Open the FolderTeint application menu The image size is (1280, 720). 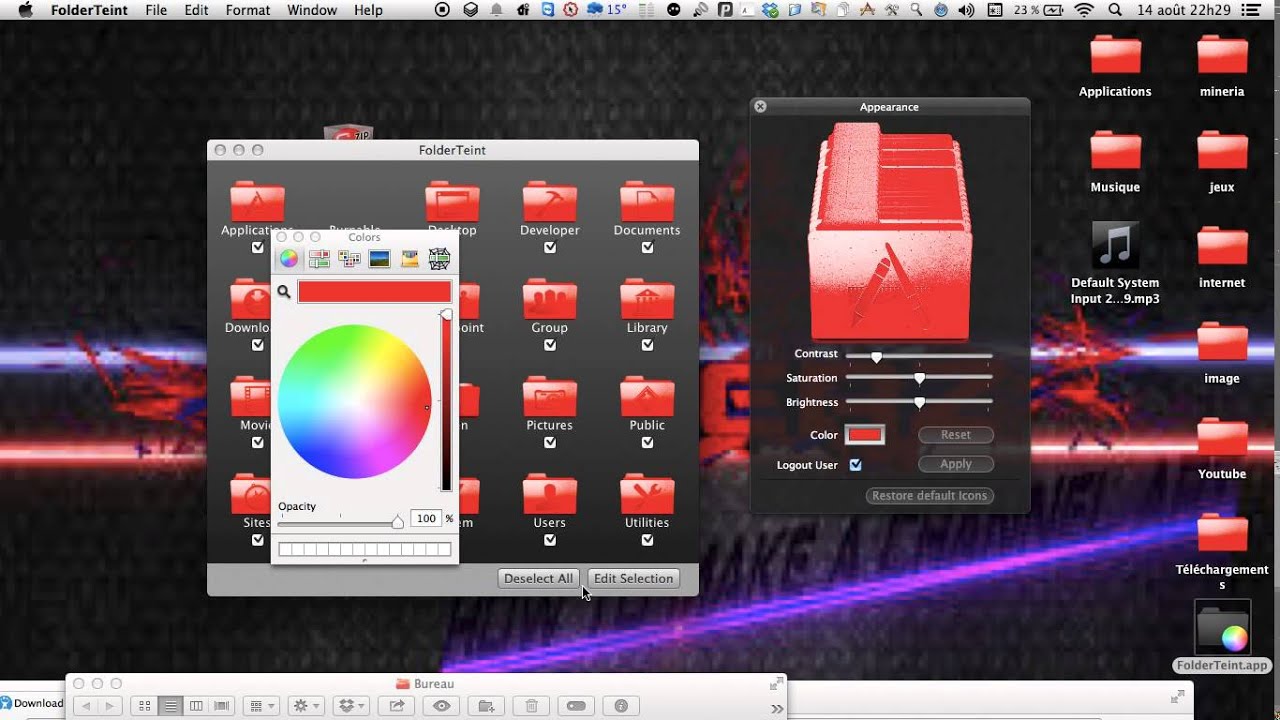click(x=89, y=10)
